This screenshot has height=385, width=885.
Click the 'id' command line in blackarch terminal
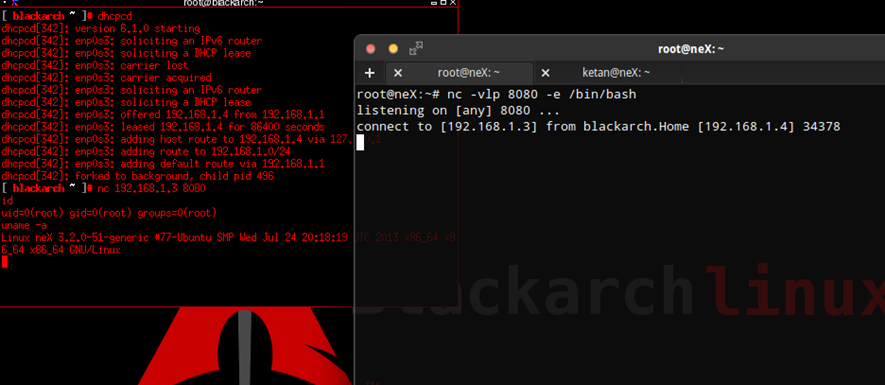coord(7,201)
